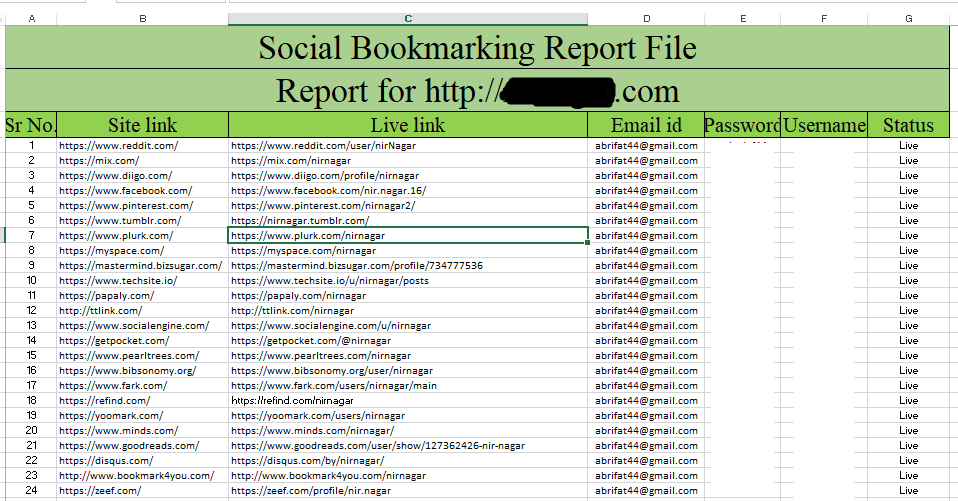Click the email cell in row 12
The width and height of the screenshot is (958, 501).
pyautogui.click(x=646, y=310)
